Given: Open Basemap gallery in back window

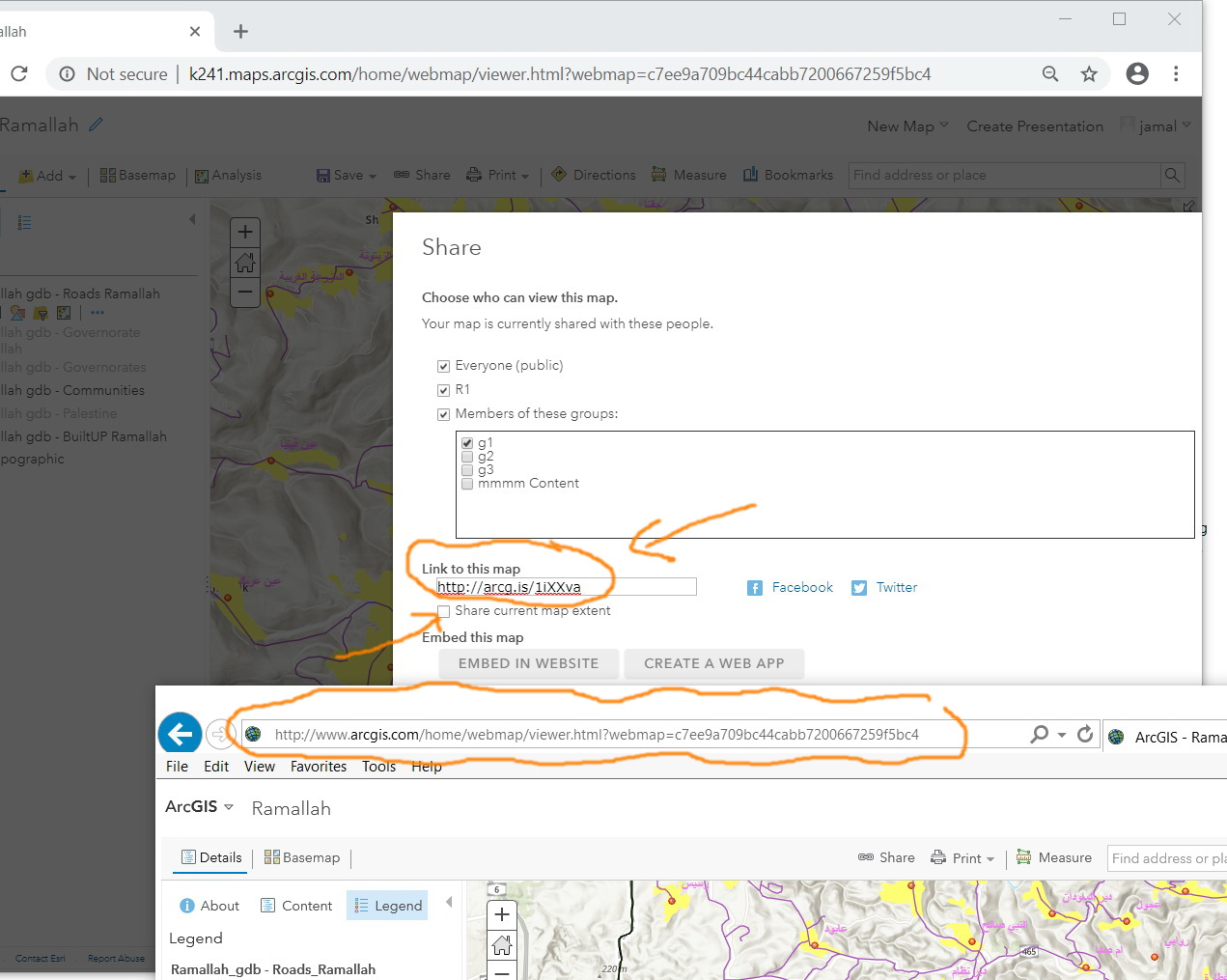Looking at the screenshot, I should click(138, 176).
